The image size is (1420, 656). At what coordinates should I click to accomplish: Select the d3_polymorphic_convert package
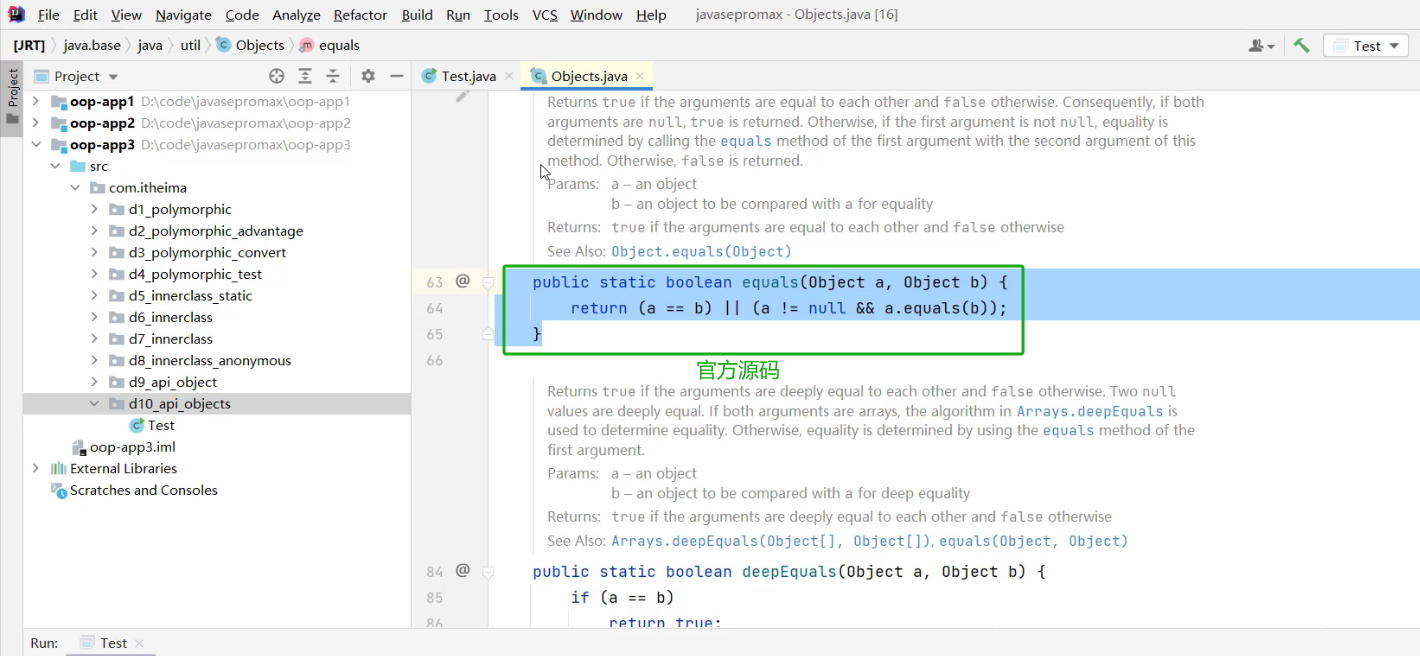click(x=207, y=253)
